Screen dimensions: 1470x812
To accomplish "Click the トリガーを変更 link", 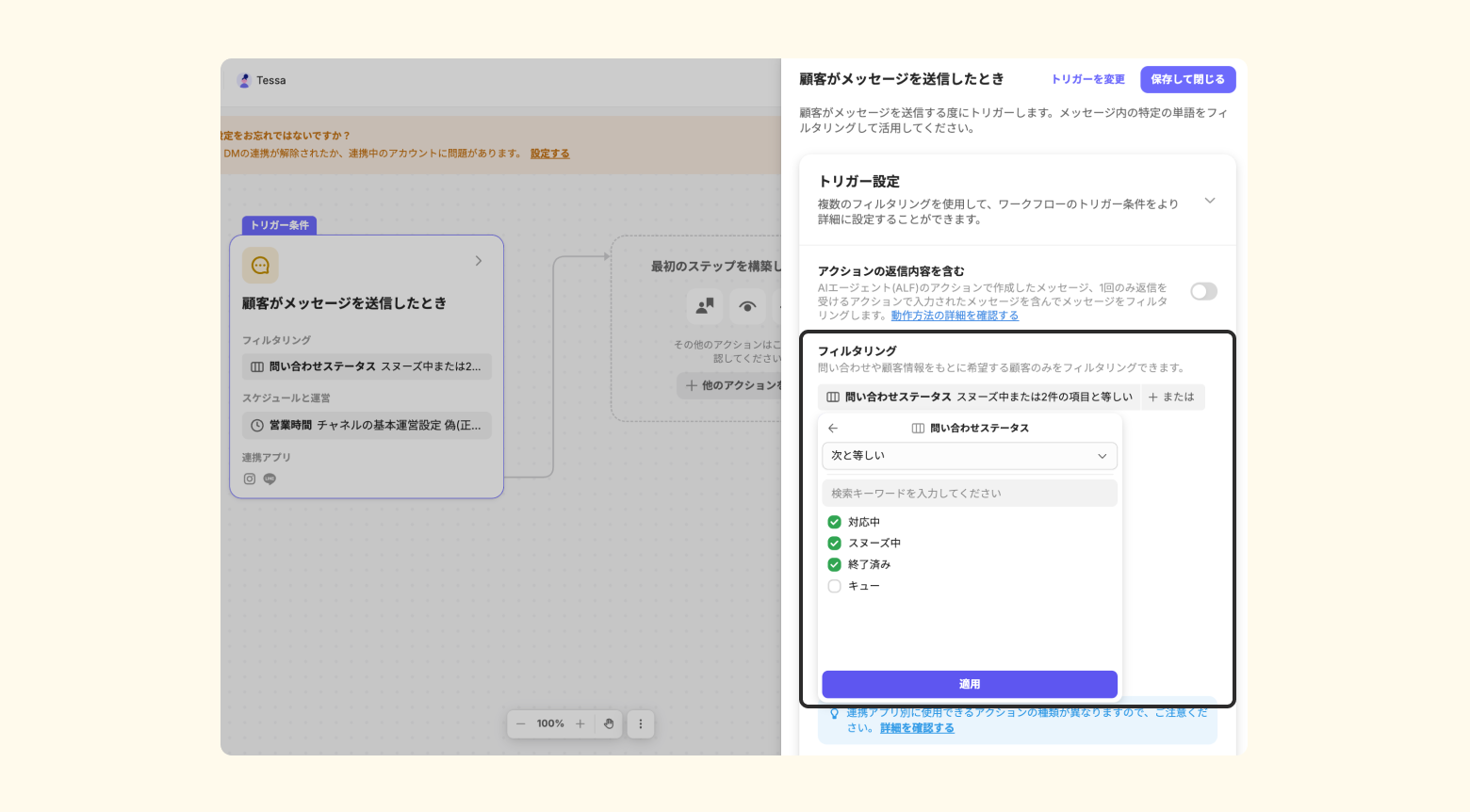I will pos(1088,79).
